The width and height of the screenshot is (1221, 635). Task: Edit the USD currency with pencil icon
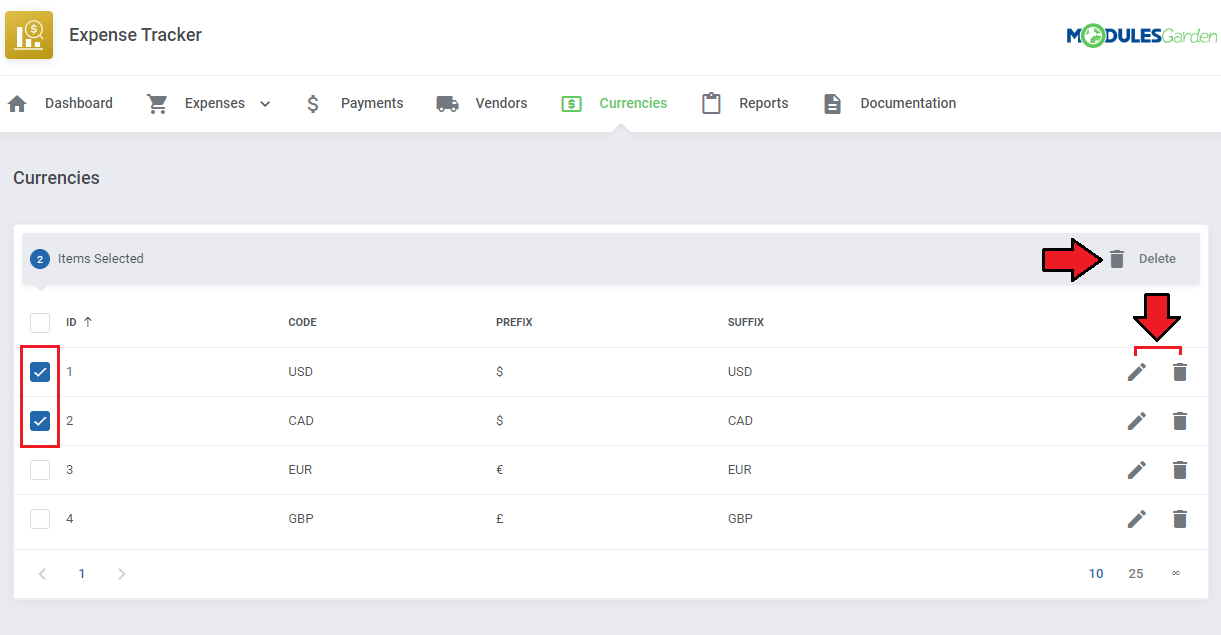pyautogui.click(x=1137, y=372)
